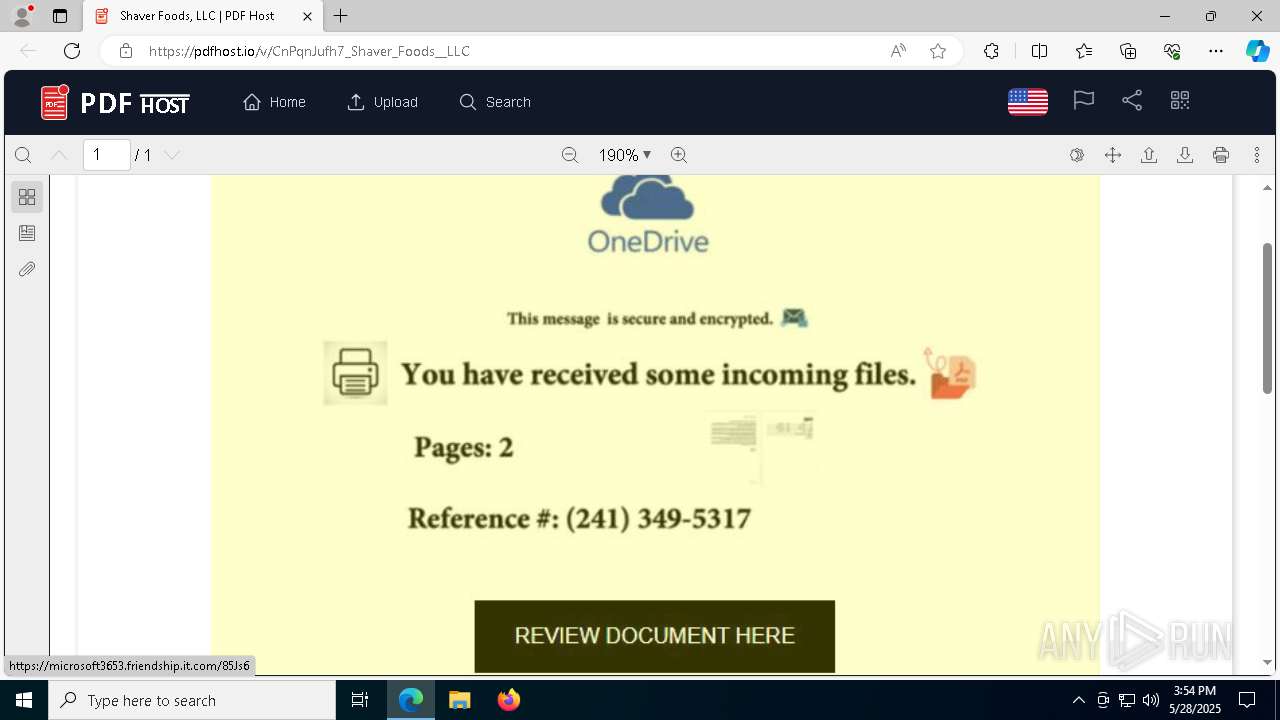Open the Search page in header
This screenshot has height=720, width=1280.
[x=495, y=102]
